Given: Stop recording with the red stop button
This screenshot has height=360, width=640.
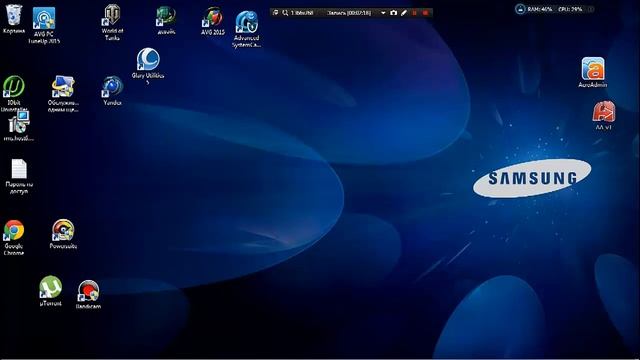Looking at the screenshot, I should [x=425, y=13].
